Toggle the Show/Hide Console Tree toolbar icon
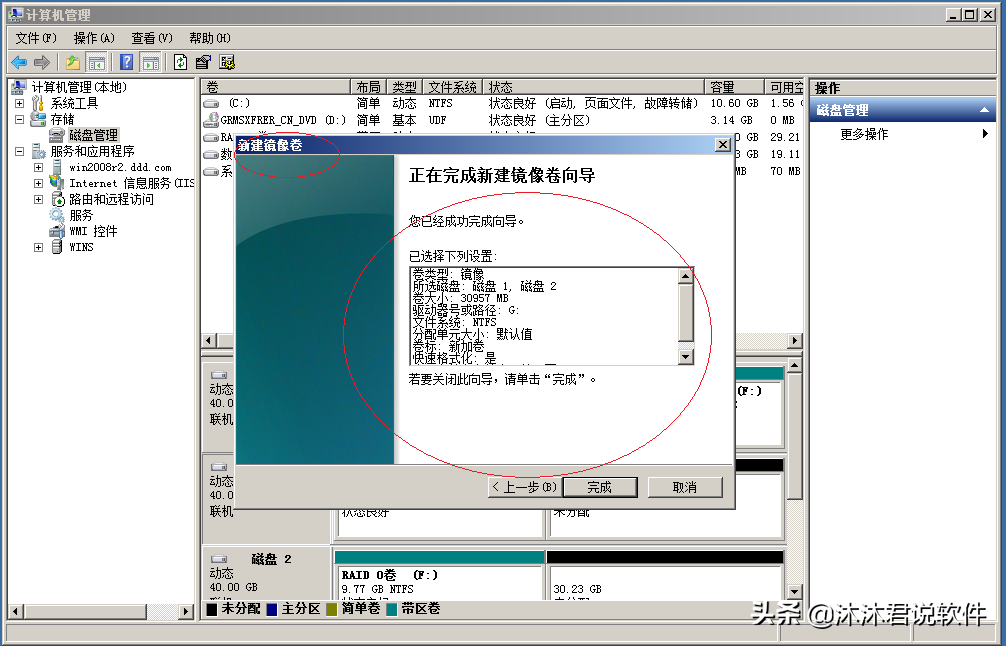The image size is (1006, 646). click(x=96, y=62)
